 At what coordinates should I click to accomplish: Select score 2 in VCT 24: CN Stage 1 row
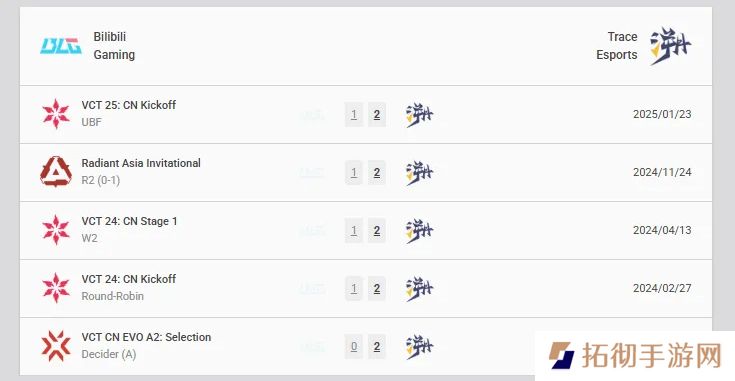point(377,231)
